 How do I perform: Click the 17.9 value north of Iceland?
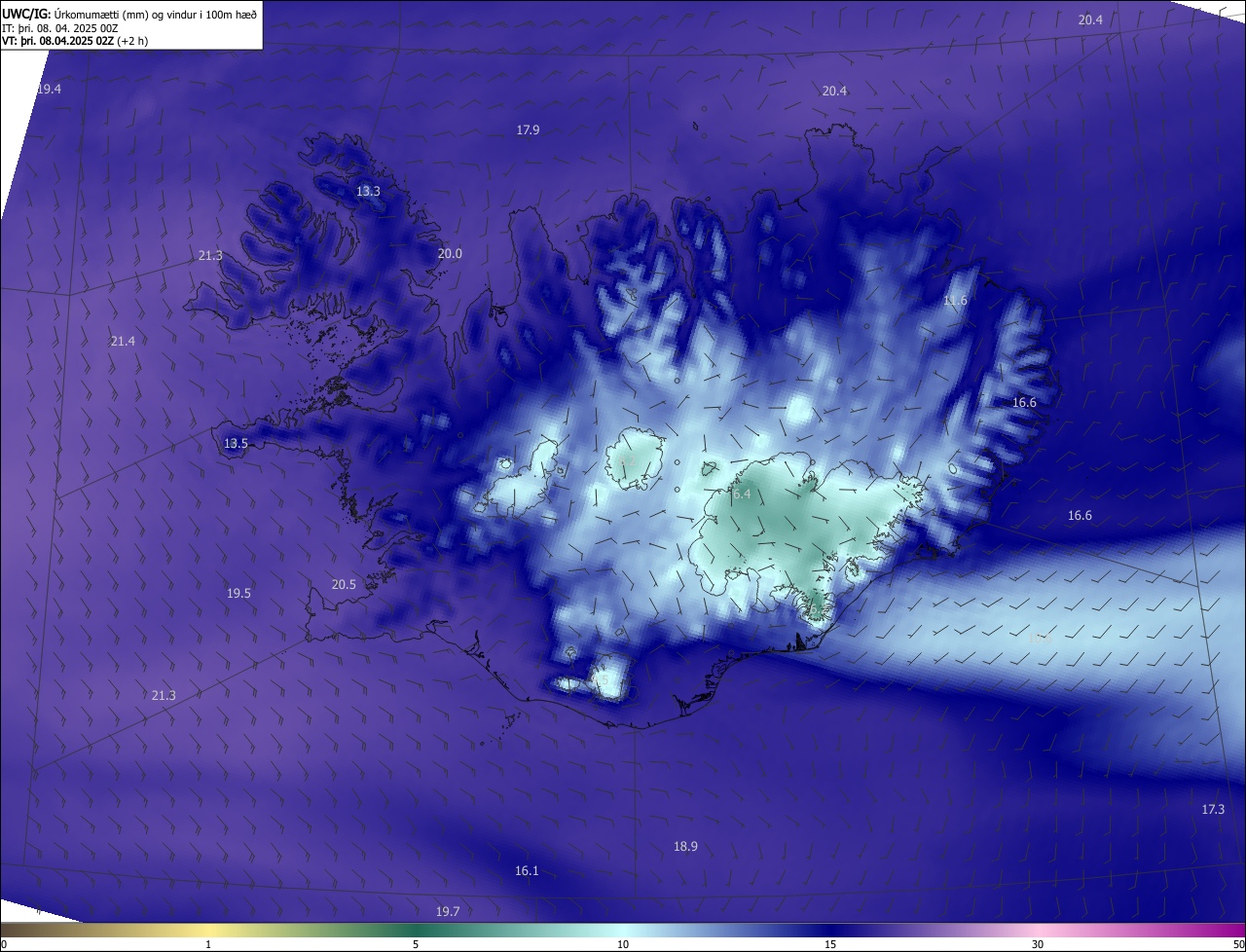[x=528, y=129]
